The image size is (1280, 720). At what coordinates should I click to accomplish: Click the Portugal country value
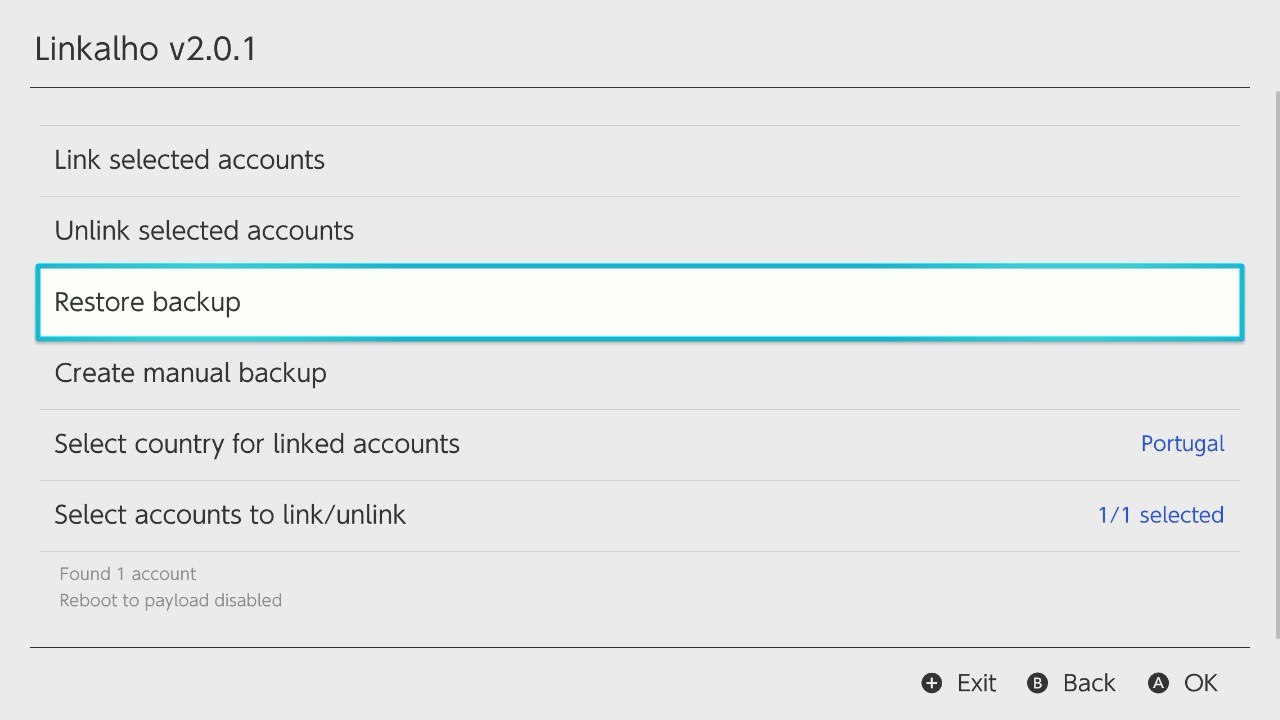[1183, 443]
